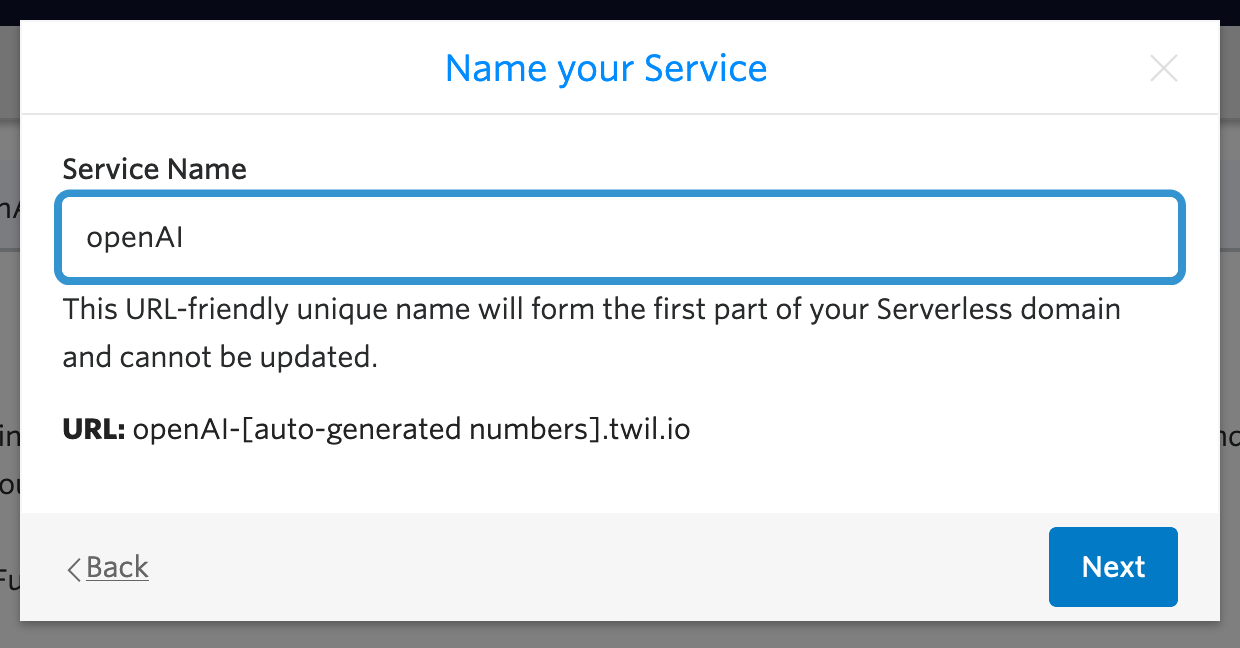Image resolution: width=1240 pixels, height=648 pixels.
Task: Click the gray footer bar between Back and Next
Action: (600, 567)
